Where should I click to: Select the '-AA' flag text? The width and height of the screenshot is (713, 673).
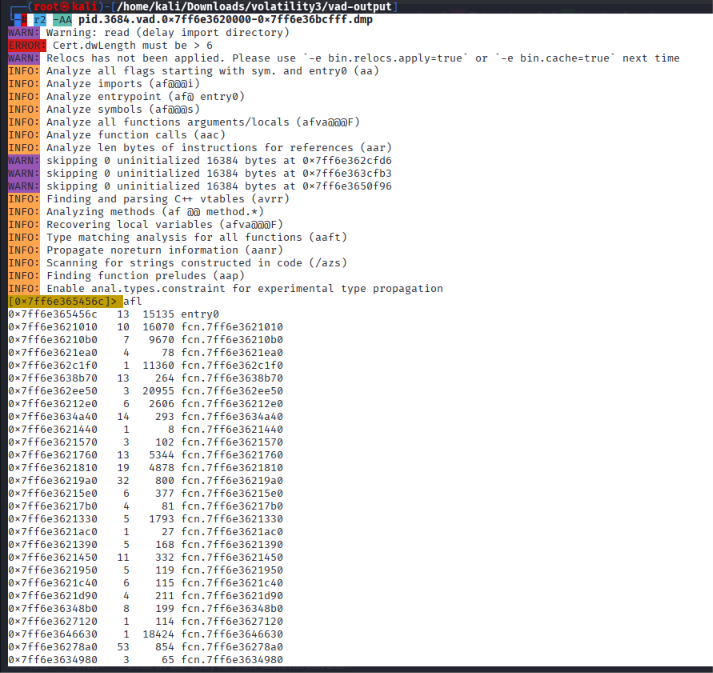[62, 20]
